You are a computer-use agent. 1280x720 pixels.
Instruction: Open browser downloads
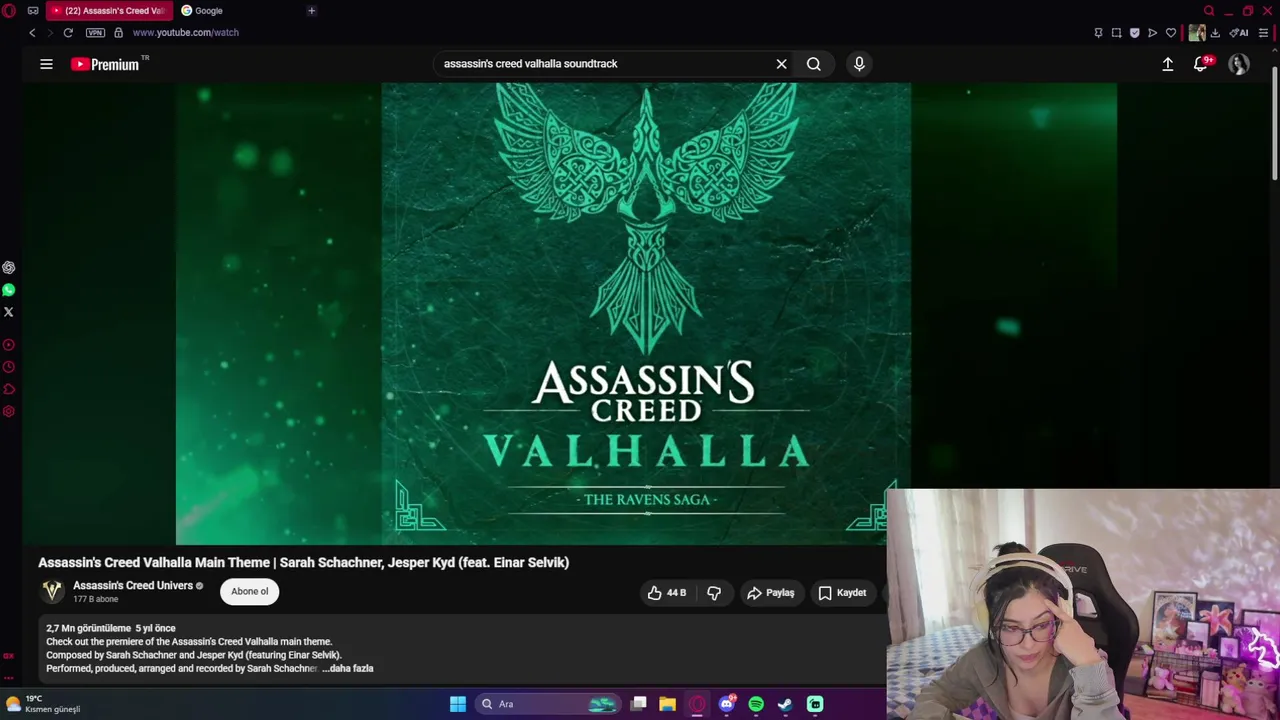(x=1215, y=33)
